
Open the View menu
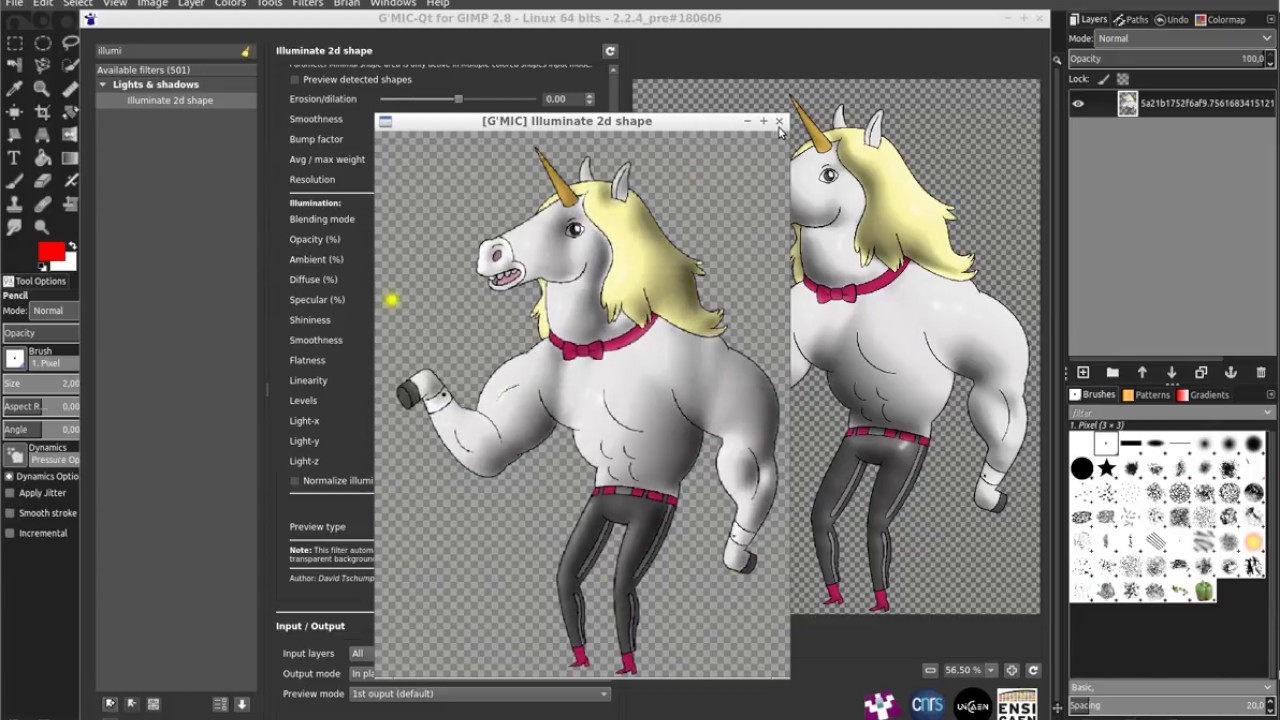tap(115, 4)
